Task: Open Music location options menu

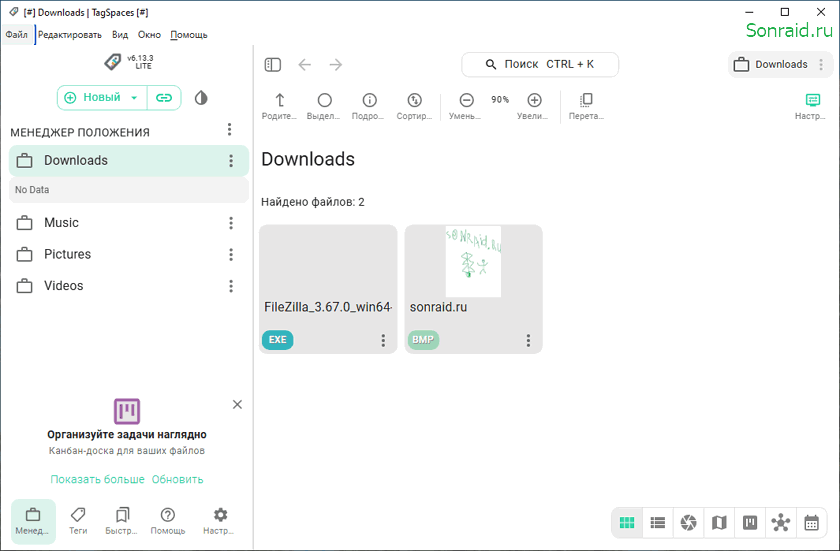Action: (231, 223)
